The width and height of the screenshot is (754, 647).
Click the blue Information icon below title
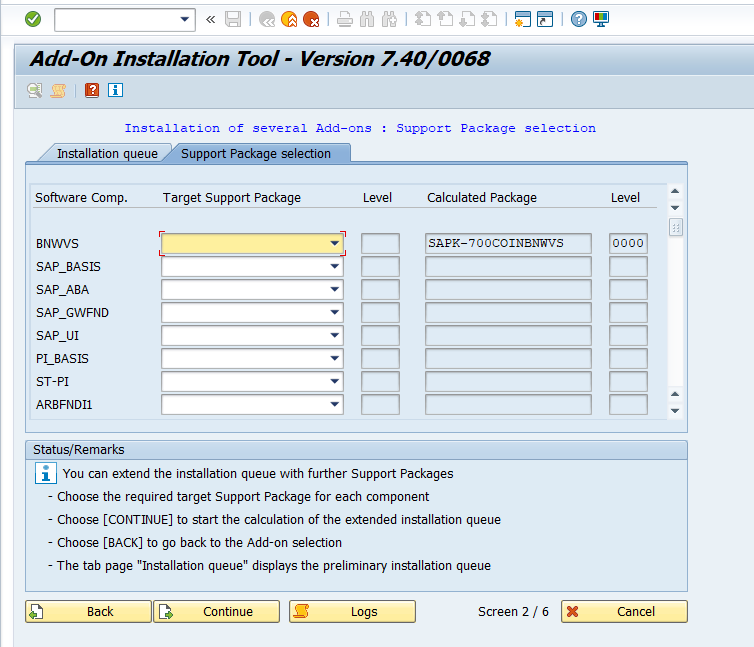click(x=115, y=90)
